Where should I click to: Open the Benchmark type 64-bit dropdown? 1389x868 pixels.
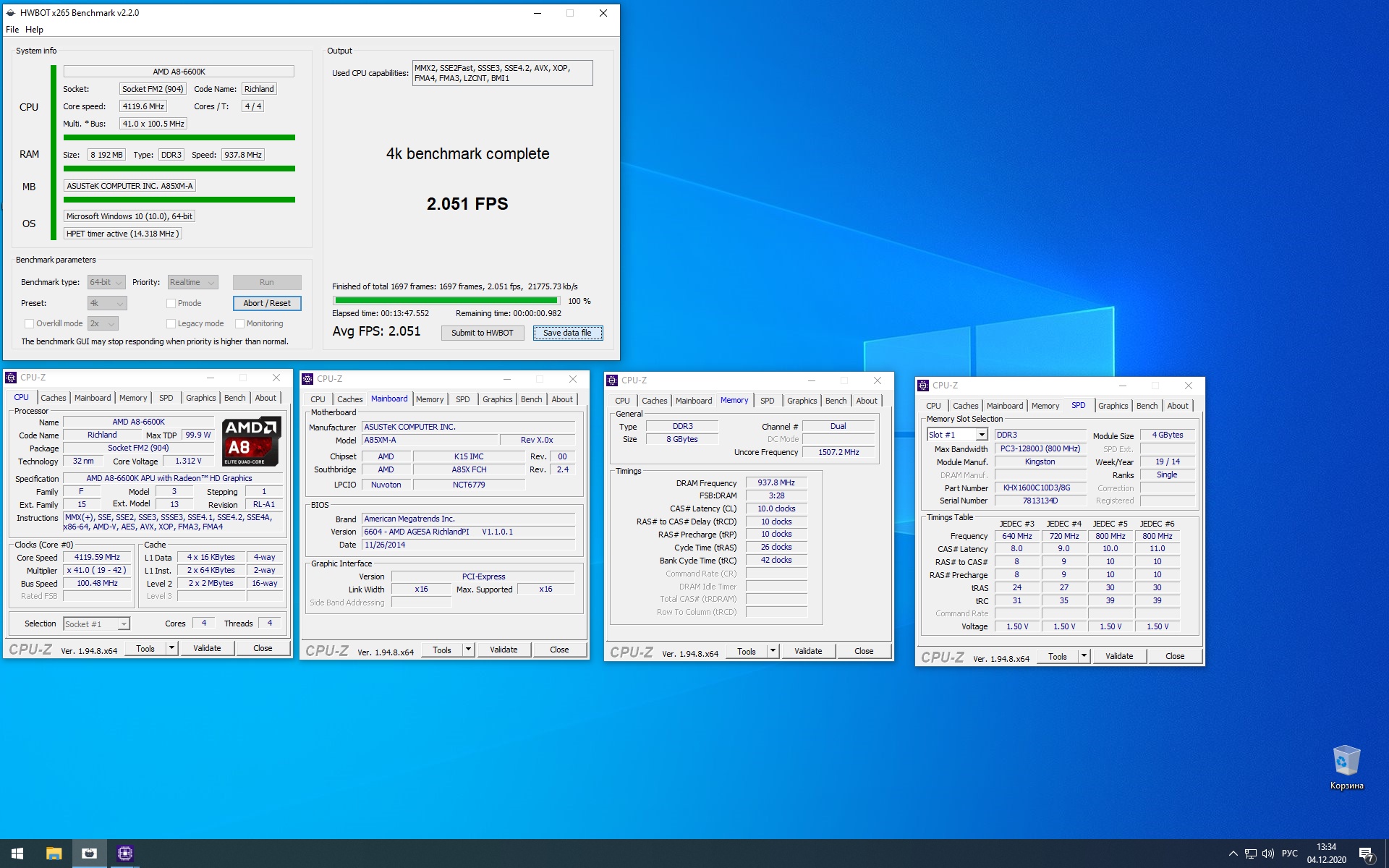(106, 282)
